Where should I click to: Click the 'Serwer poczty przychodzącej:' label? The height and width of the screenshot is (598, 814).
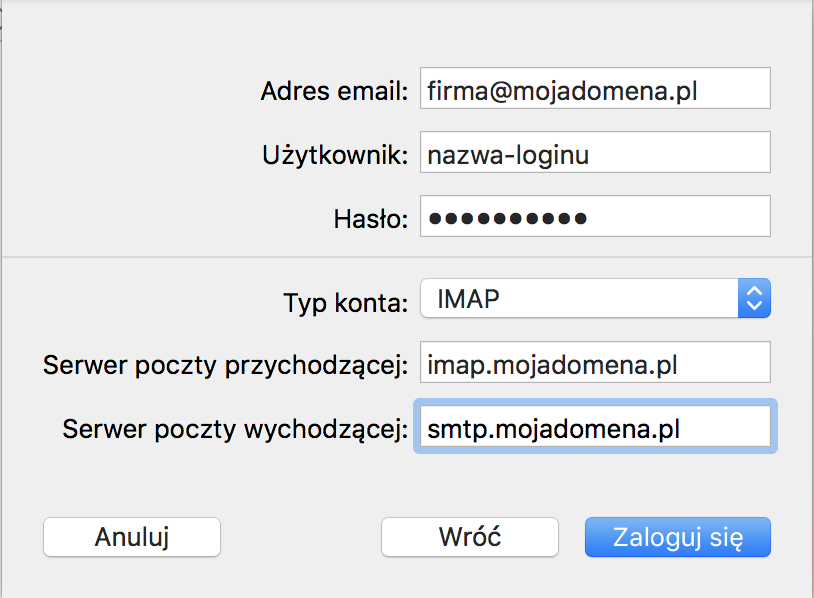tap(225, 365)
